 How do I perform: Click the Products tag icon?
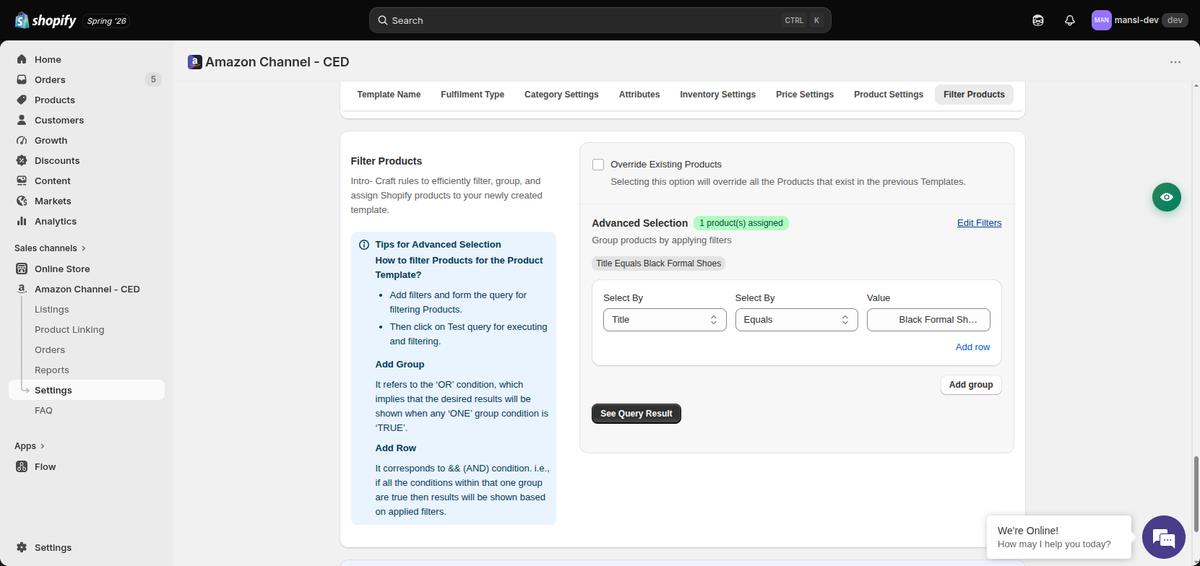point(22,100)
